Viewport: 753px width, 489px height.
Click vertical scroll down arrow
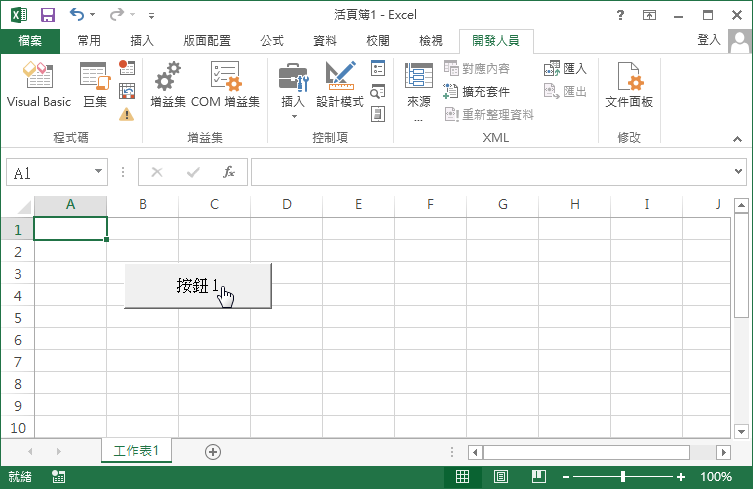click(741, 431)
